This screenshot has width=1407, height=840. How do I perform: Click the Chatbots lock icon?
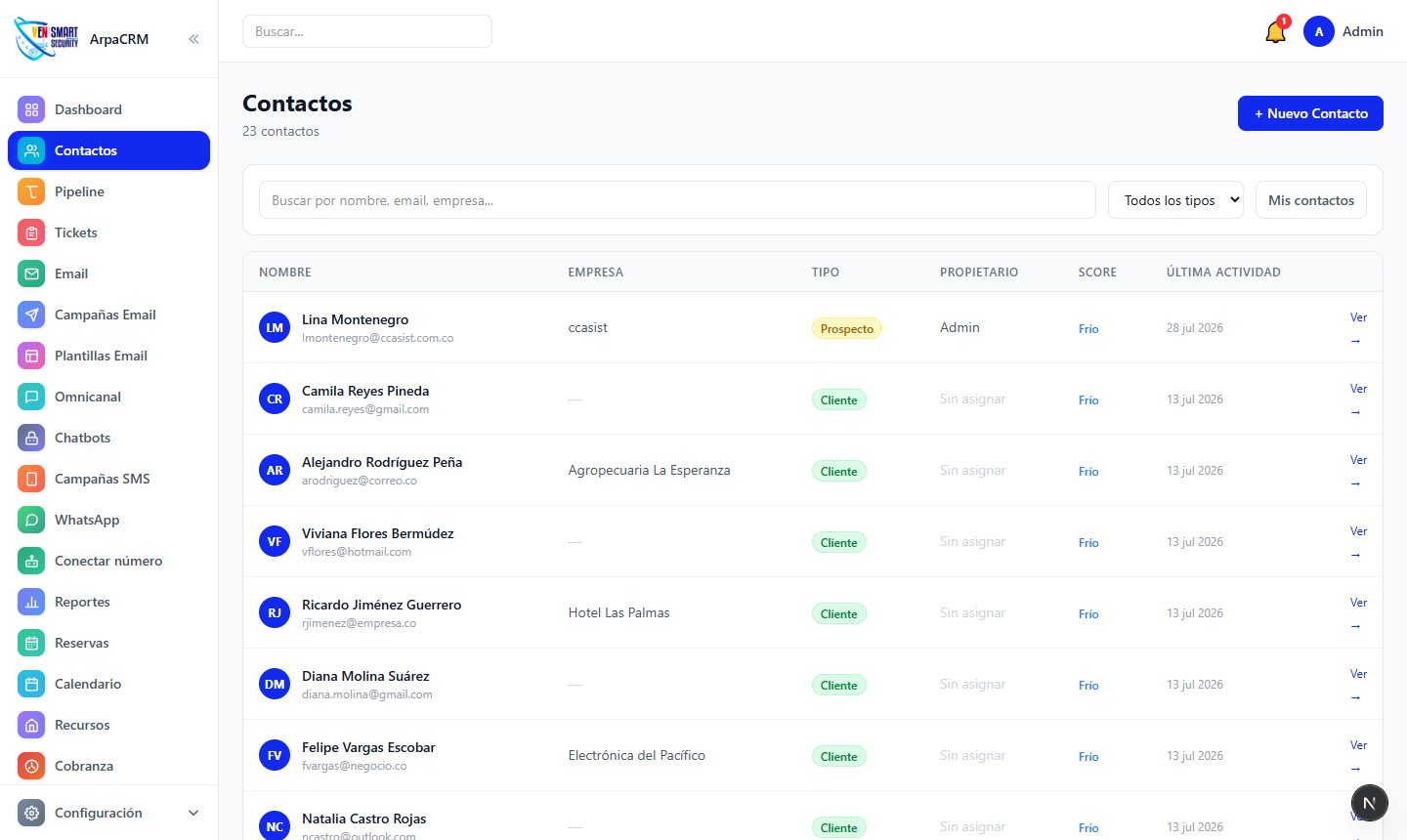click(31, 438)
